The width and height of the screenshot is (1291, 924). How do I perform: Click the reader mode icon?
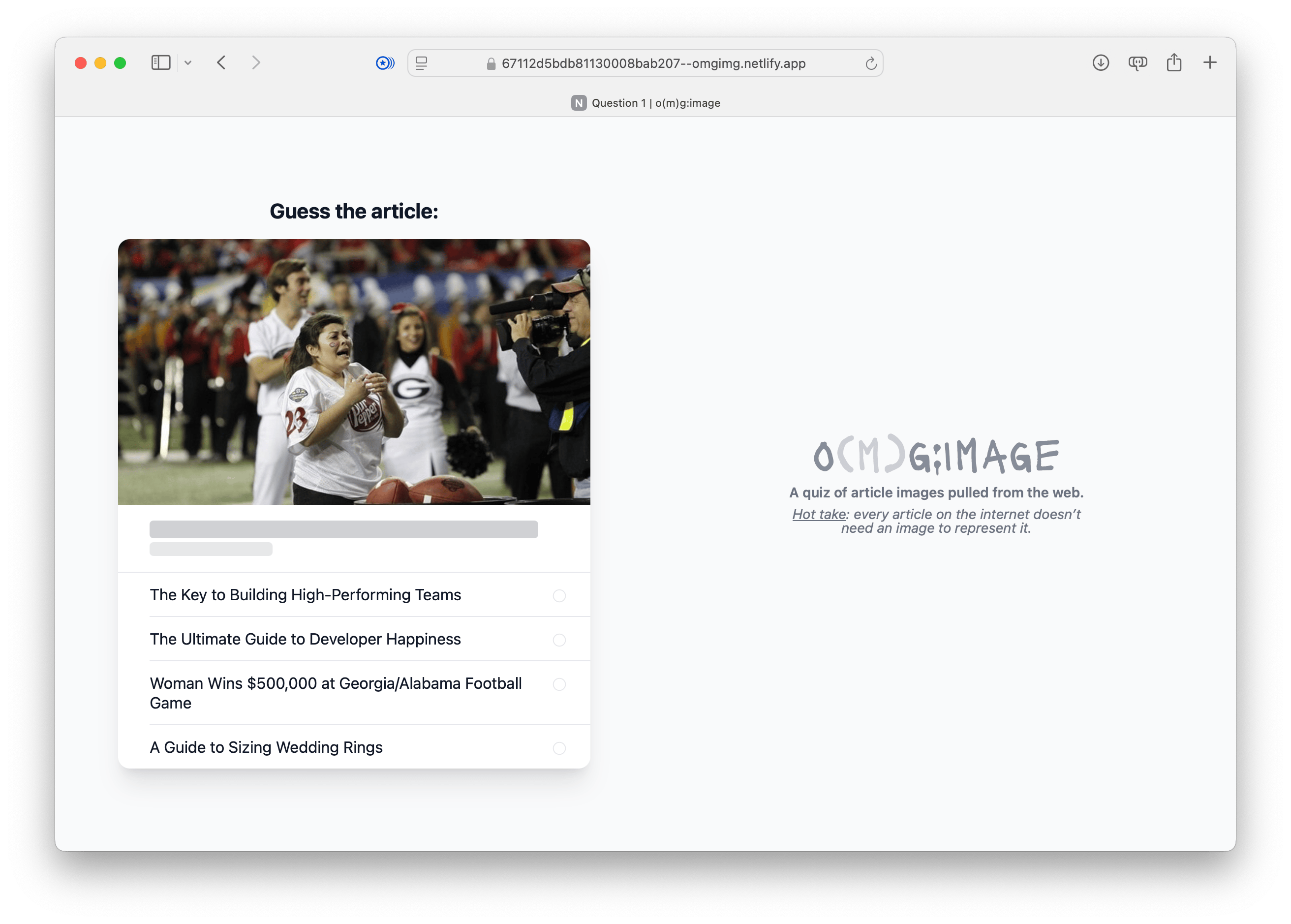click(x=421, y=63)
